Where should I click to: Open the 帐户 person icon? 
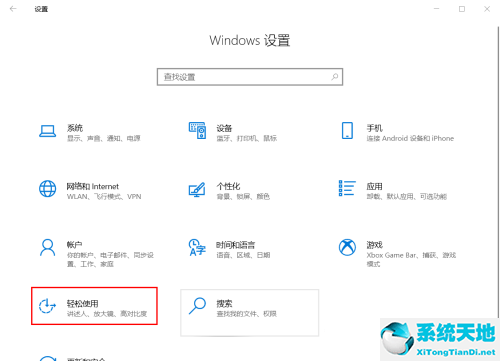click(x=48, y=247)
